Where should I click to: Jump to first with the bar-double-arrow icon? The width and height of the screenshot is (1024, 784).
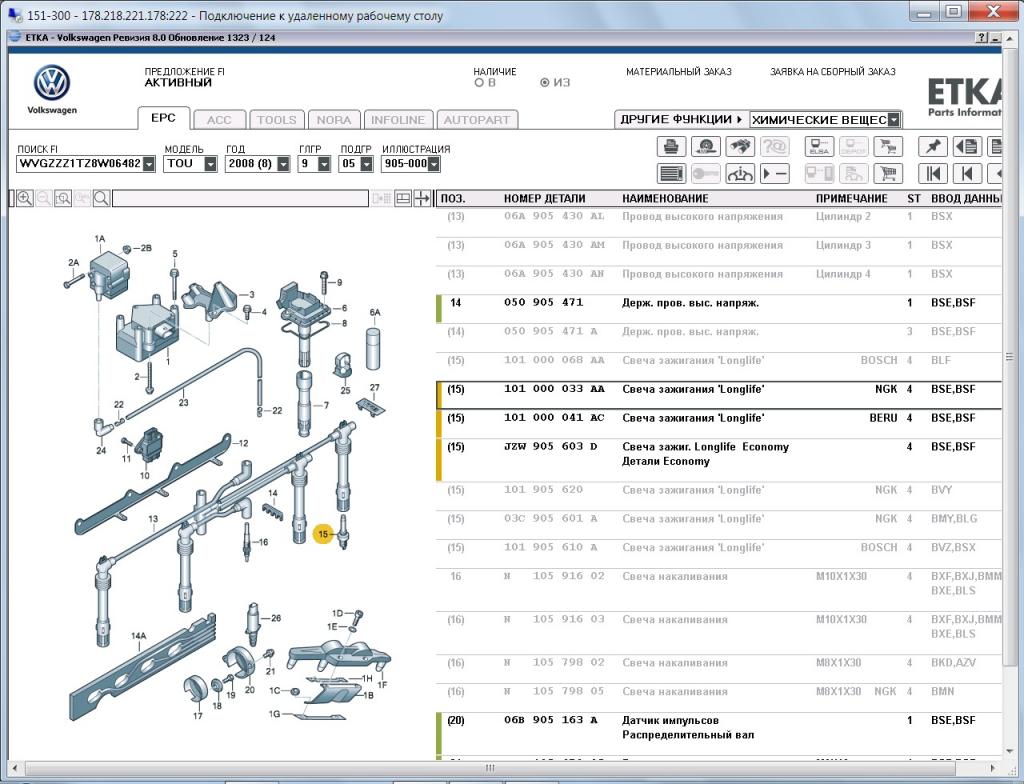coord(933,174)
